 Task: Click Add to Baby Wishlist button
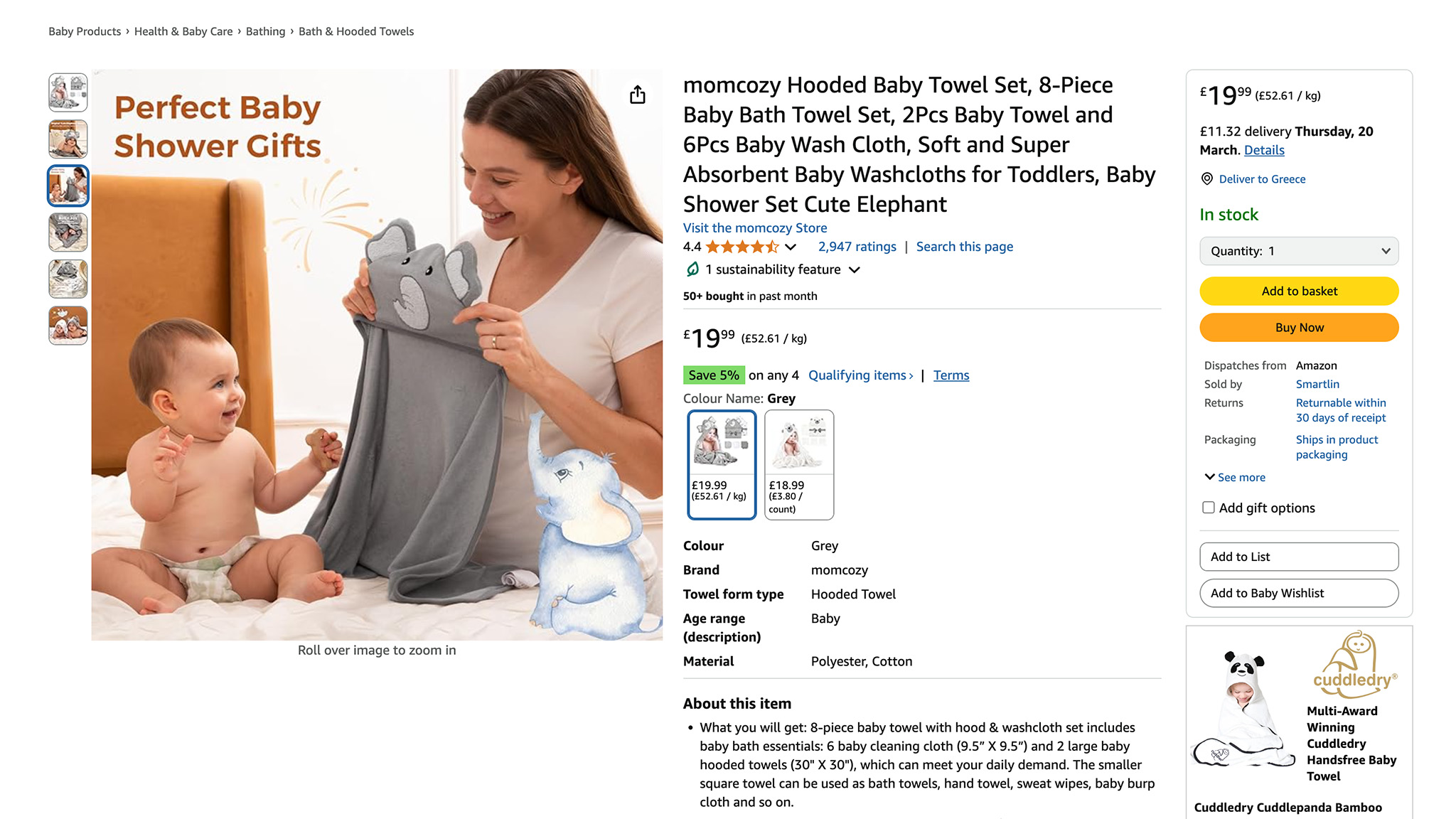(x=1299, y=593)
